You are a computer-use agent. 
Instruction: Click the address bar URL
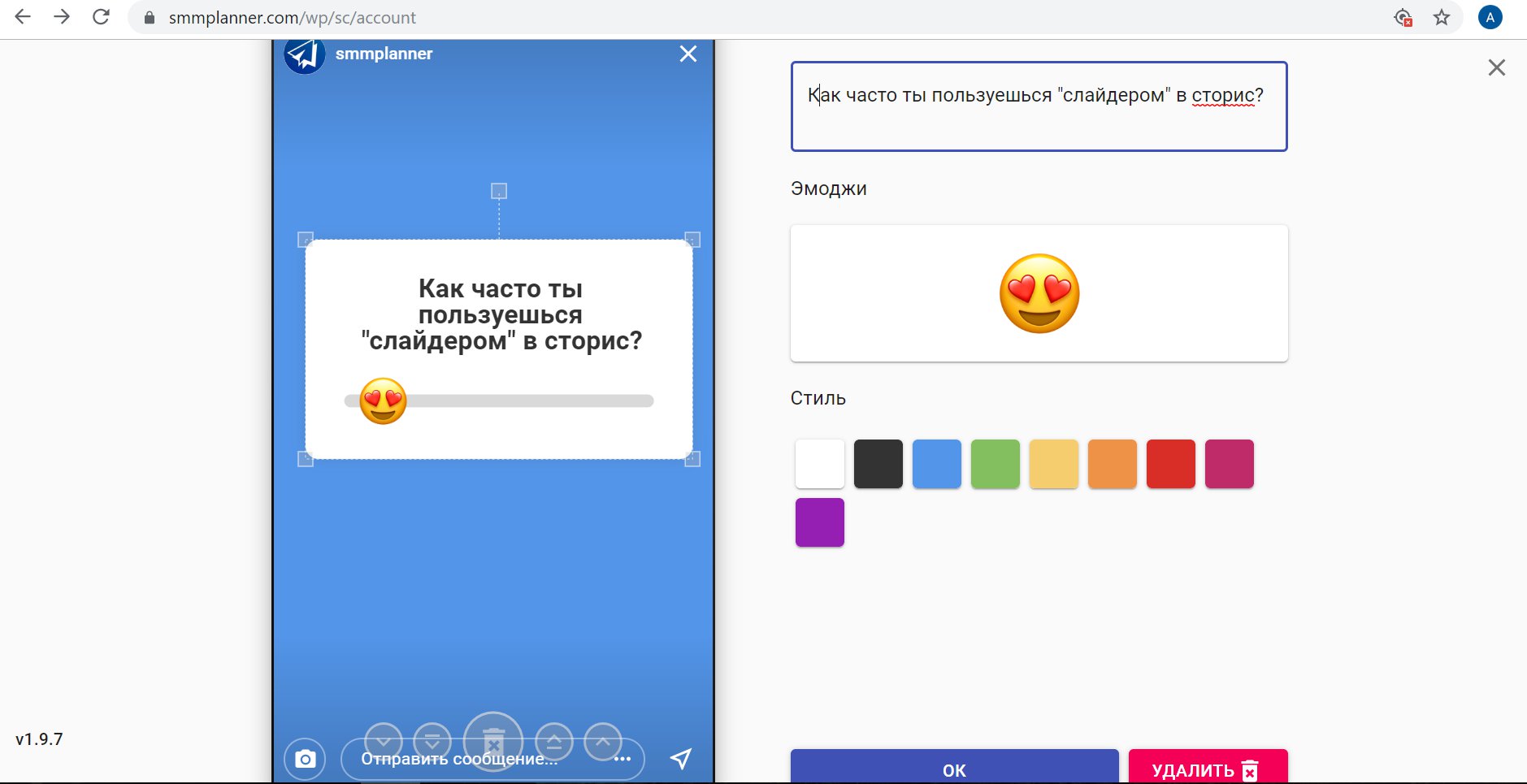(x=293, y=18)
